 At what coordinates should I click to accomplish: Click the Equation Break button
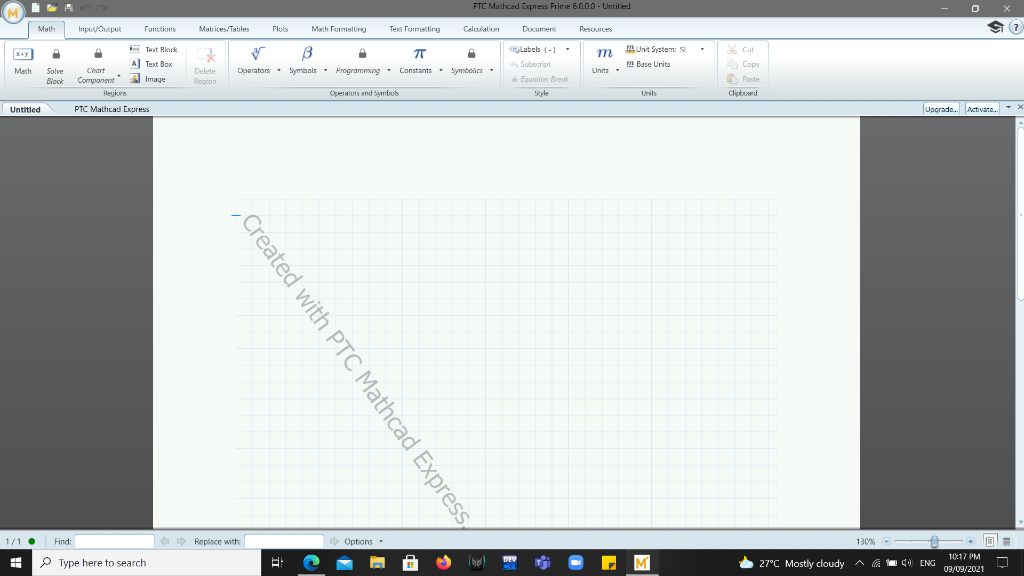point(539,79)
